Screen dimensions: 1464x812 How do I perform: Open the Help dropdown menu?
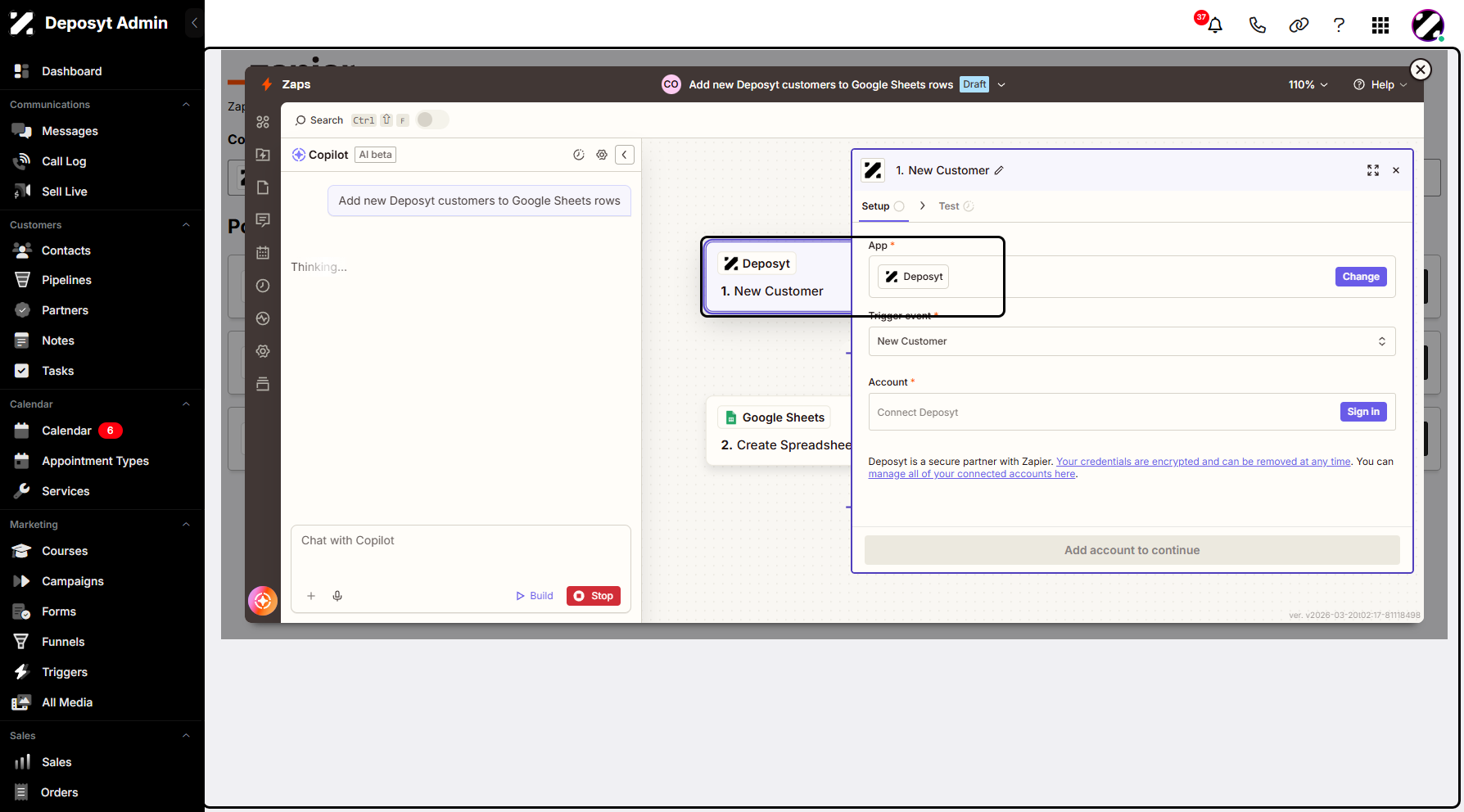(1380, 84)
